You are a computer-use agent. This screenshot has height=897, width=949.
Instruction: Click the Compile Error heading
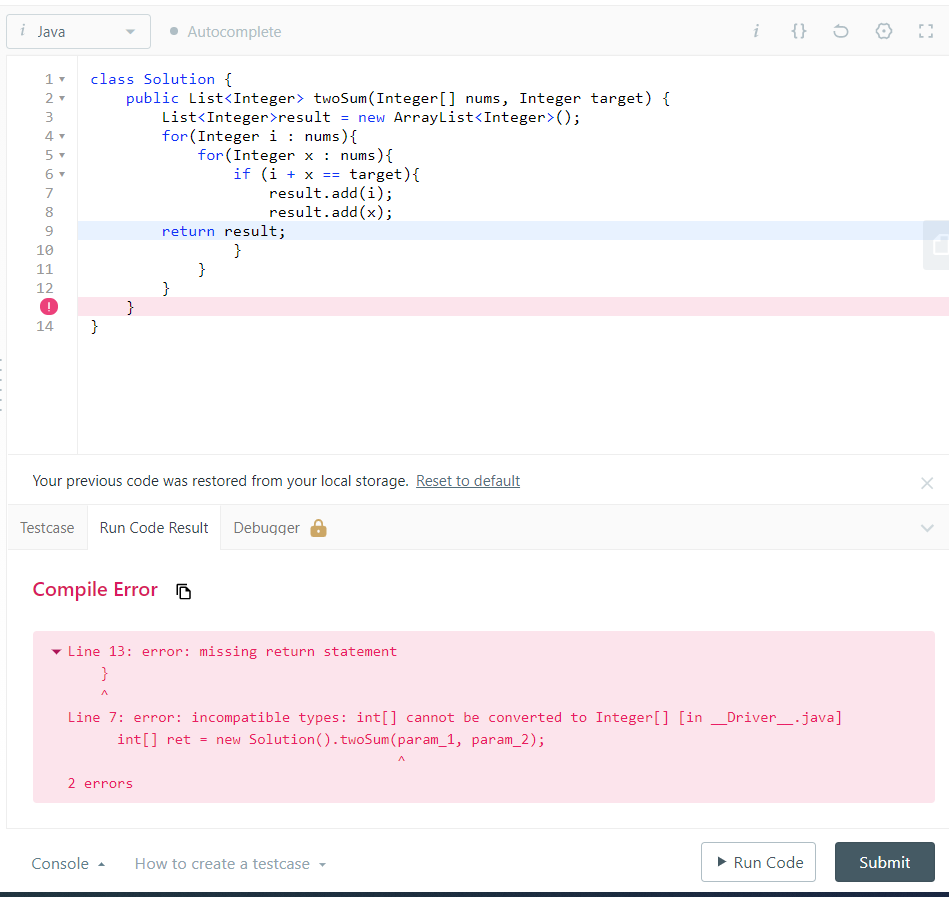[95, 590]
